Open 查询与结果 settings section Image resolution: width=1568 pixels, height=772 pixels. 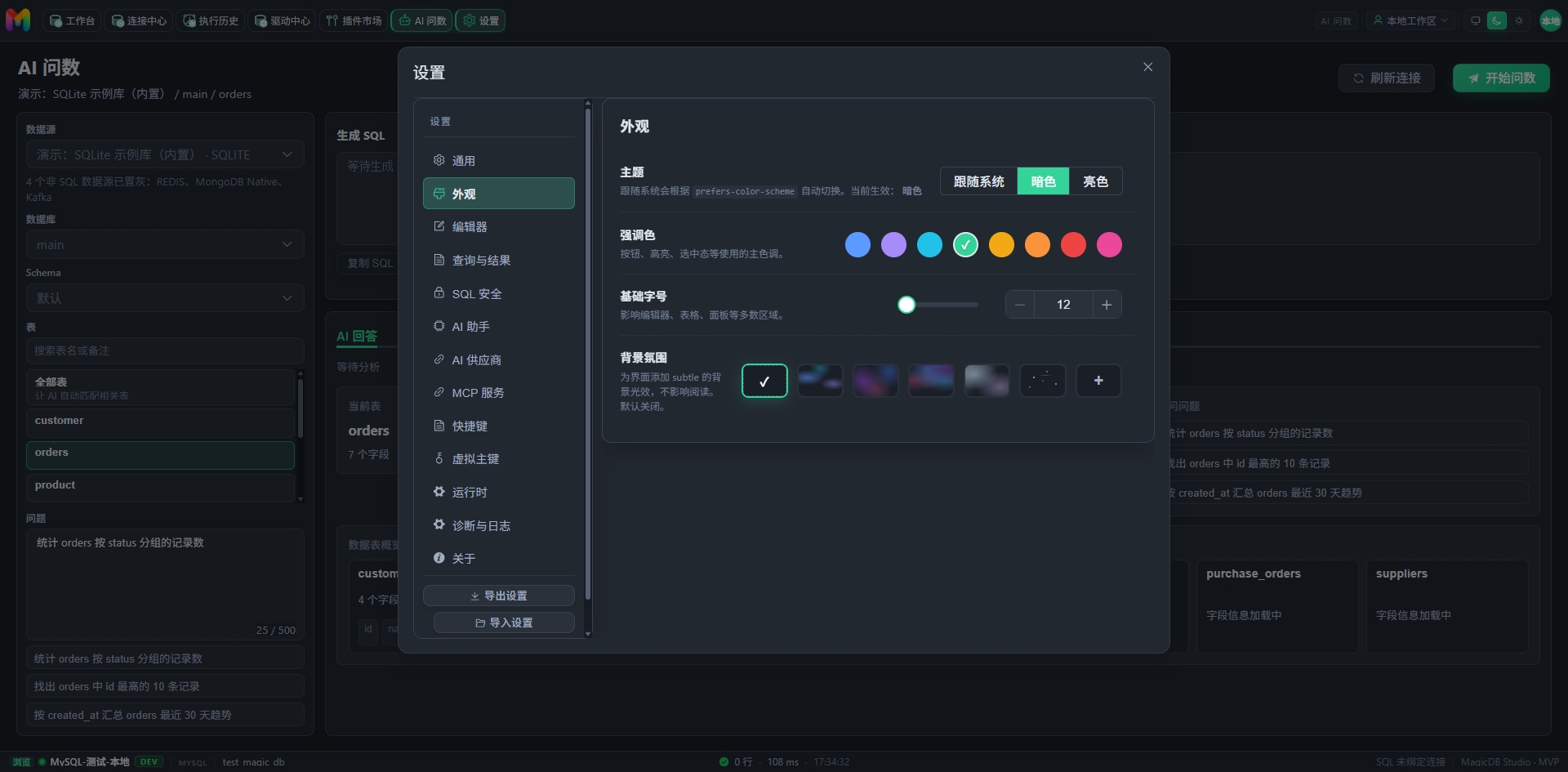(498, 260)
